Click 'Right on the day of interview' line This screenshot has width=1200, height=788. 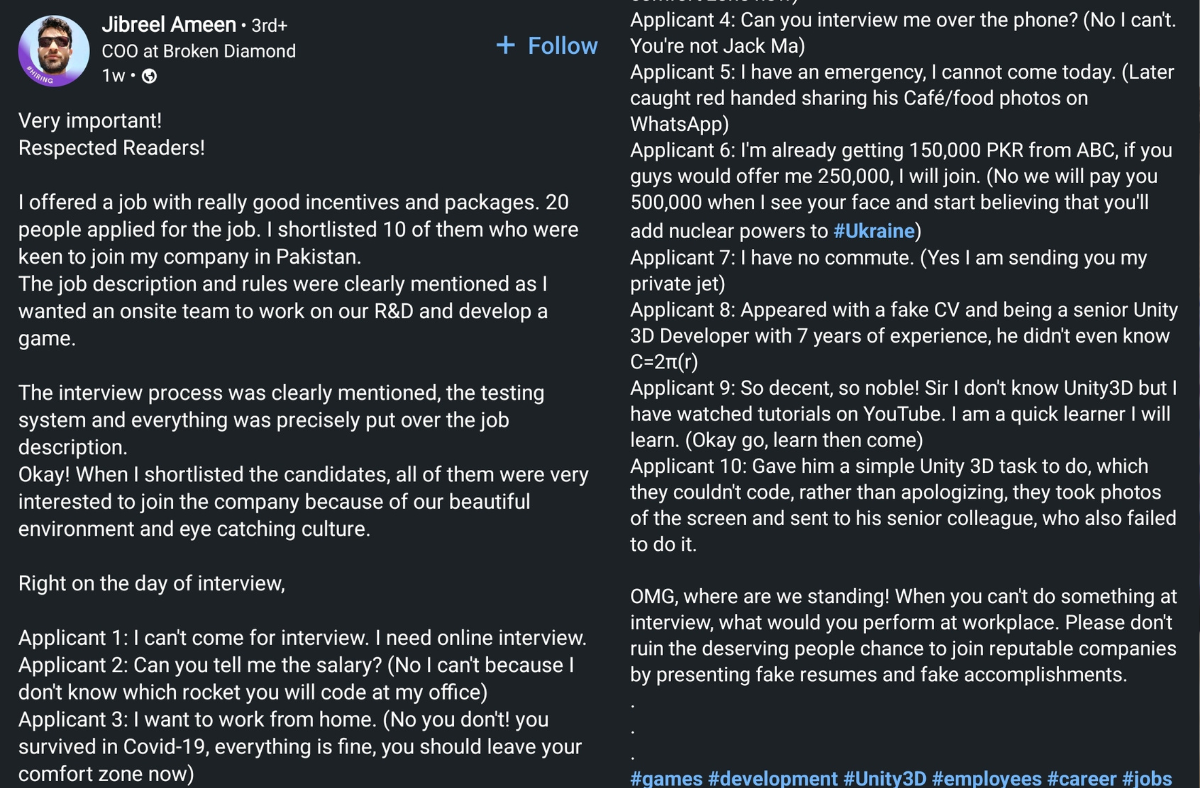click(x=151, y=584)
